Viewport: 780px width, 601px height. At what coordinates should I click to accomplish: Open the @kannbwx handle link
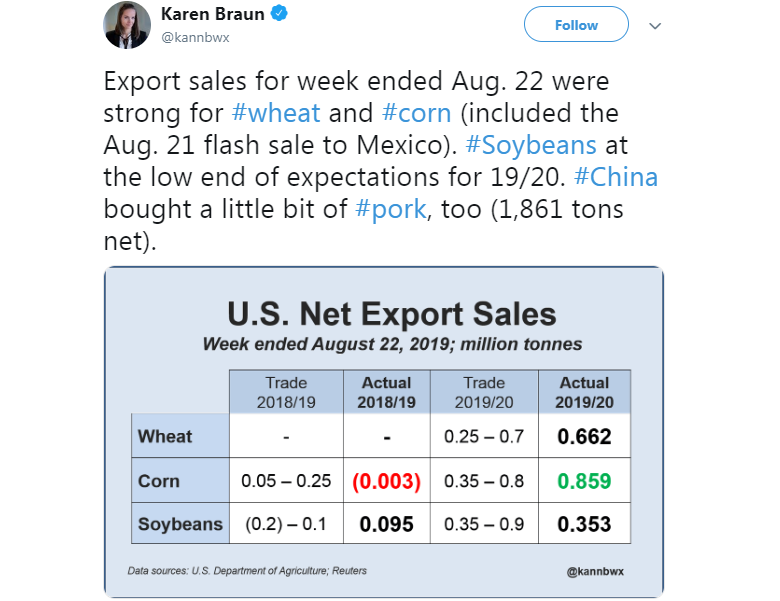pyautogui.click(x=195, y=38)
